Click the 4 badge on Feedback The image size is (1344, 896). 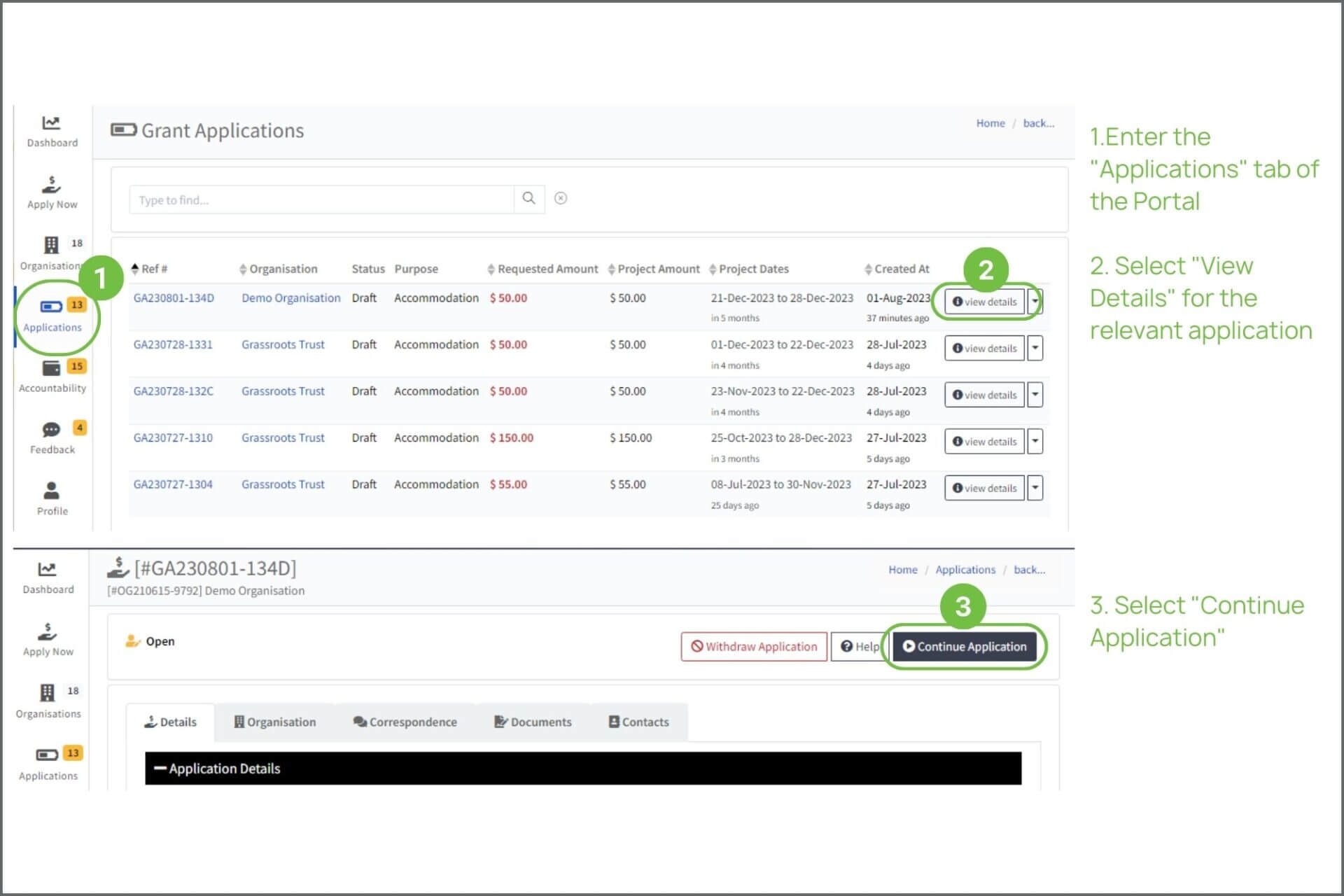coord(80,427)
